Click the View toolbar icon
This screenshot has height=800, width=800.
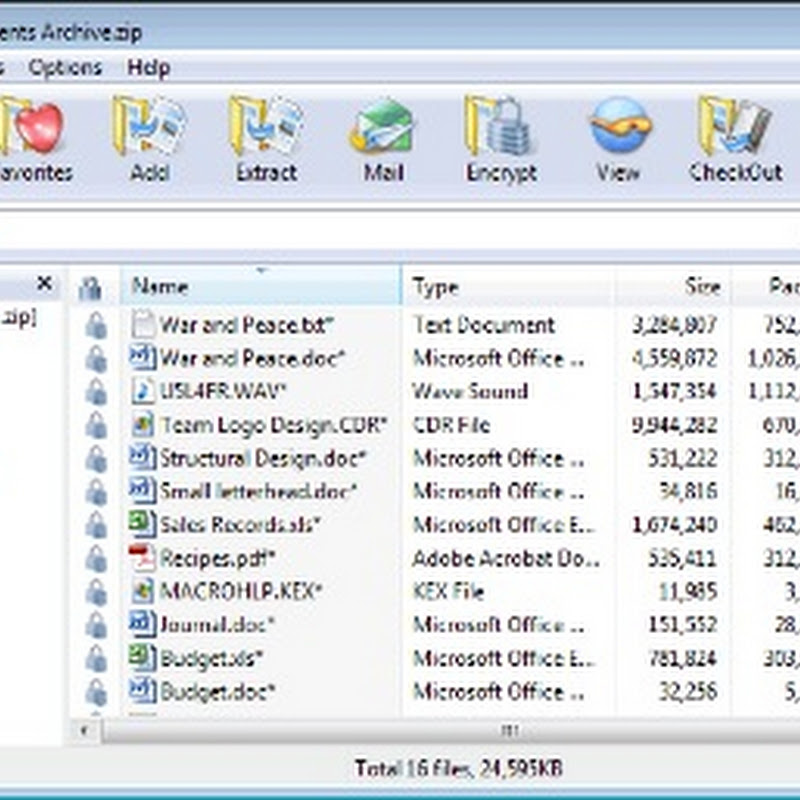[x=619, y=126]
